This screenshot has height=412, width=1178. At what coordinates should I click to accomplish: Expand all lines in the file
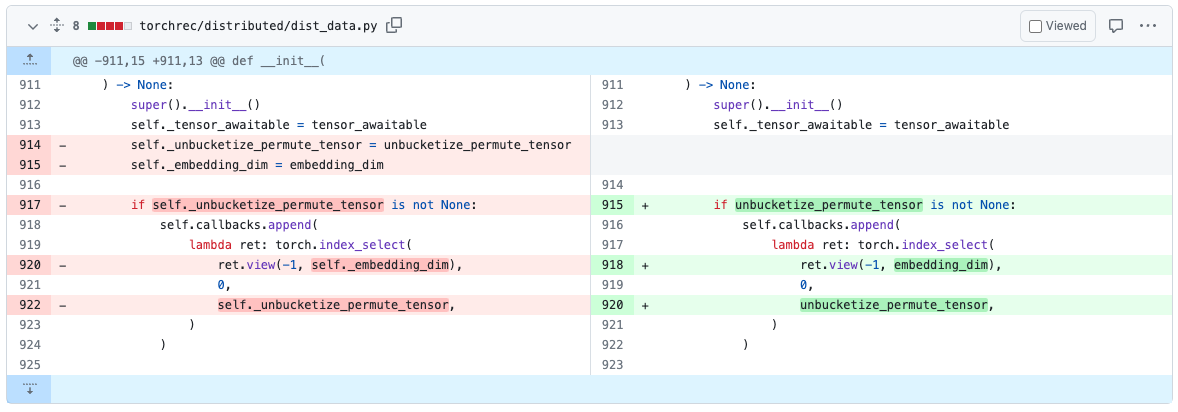coord(56,25)
